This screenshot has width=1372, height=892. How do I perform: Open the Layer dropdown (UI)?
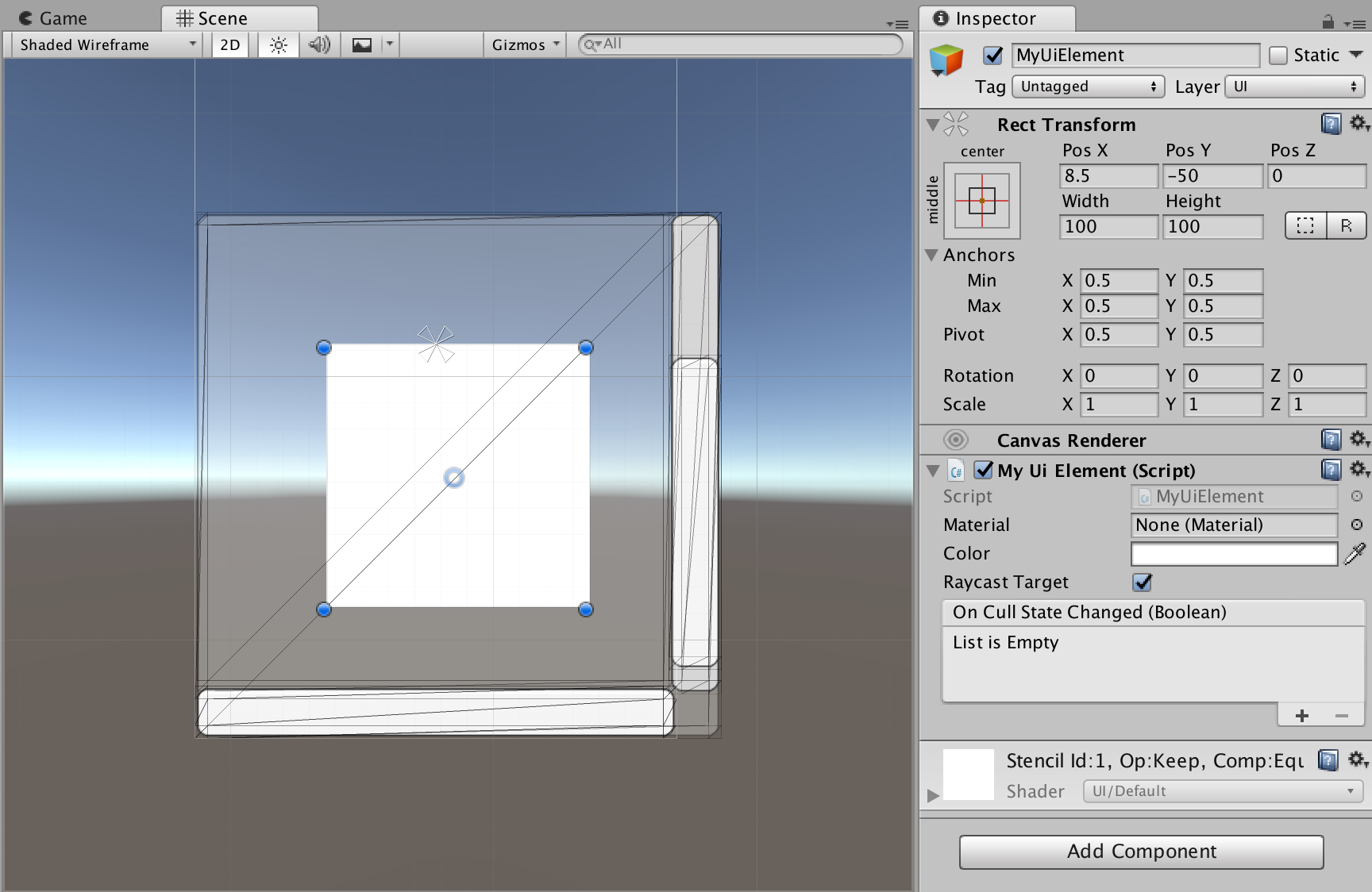coord(1295,87)
